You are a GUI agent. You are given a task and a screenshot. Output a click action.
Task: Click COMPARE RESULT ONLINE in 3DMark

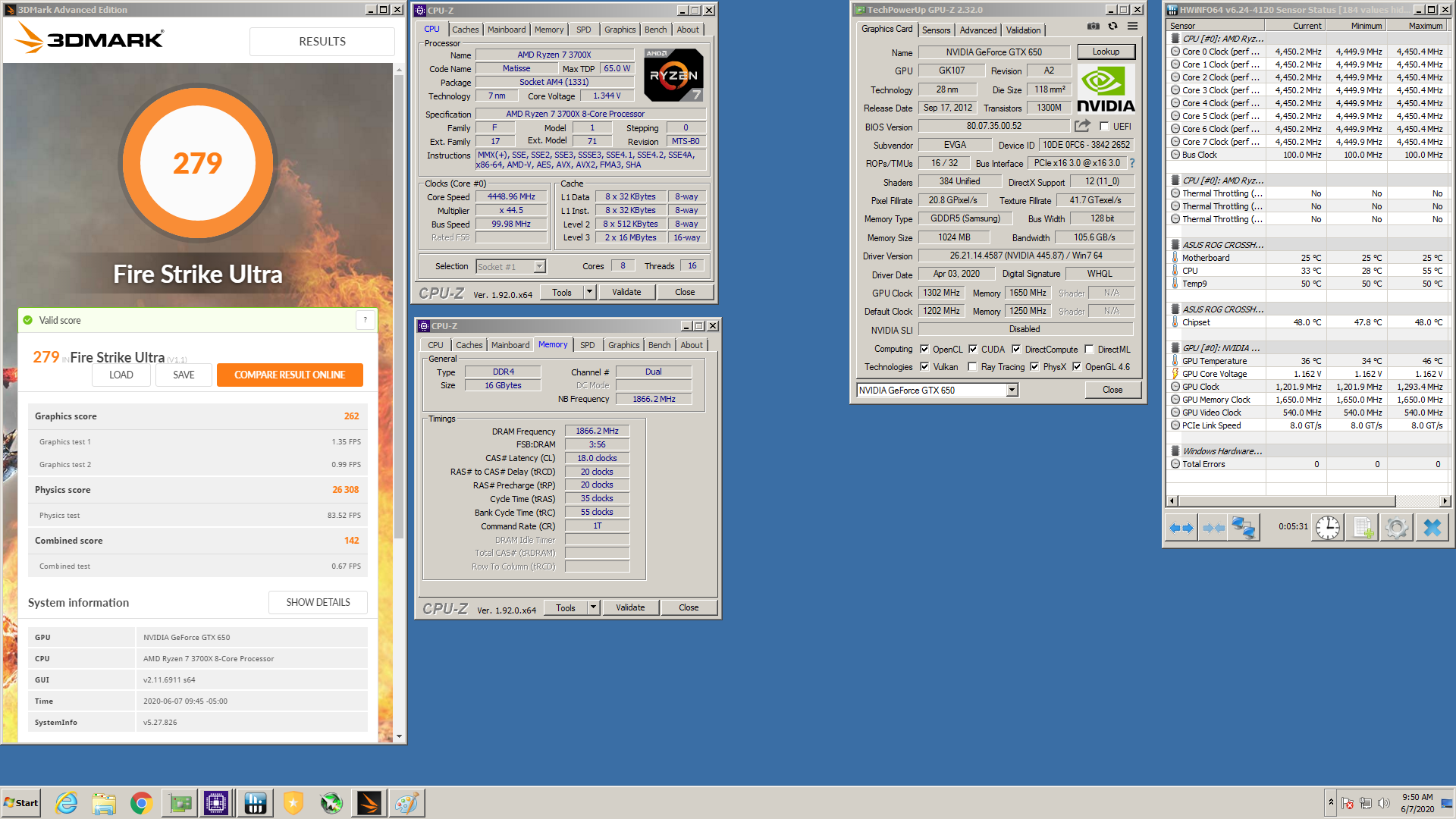tap(290, 375)
